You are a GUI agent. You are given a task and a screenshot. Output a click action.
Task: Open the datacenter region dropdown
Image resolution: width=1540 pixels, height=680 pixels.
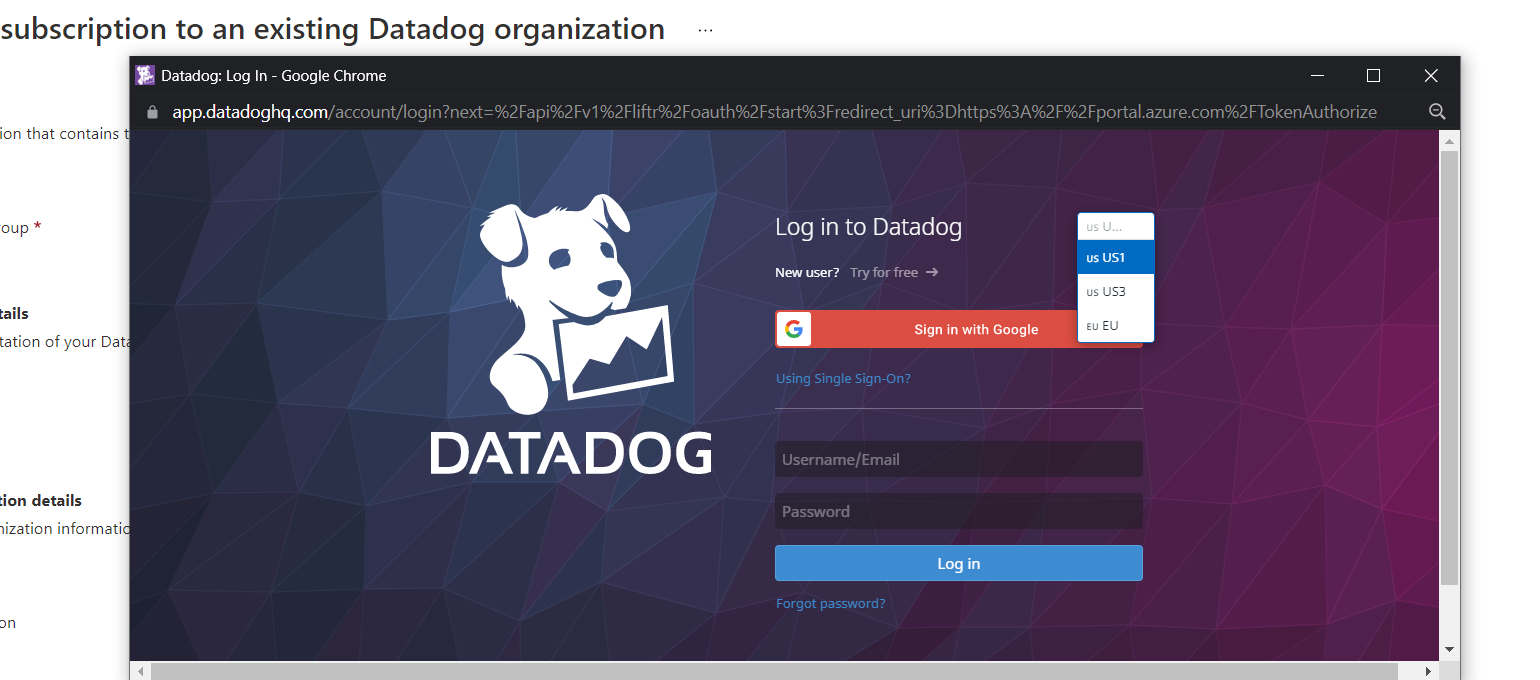coord(1115,225)
